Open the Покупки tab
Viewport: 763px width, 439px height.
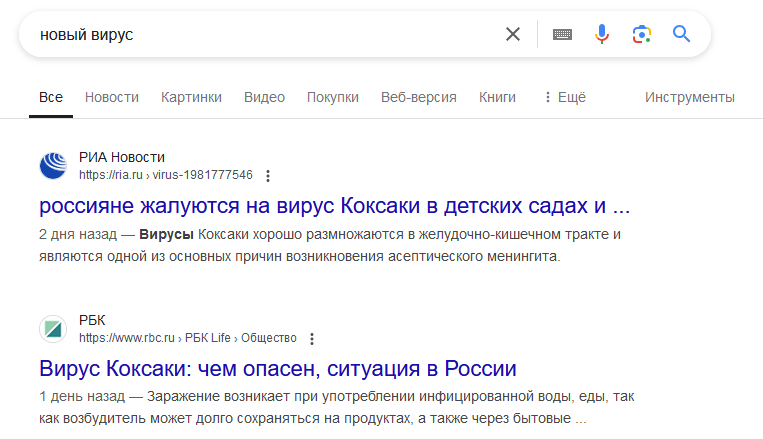point(332,97)
